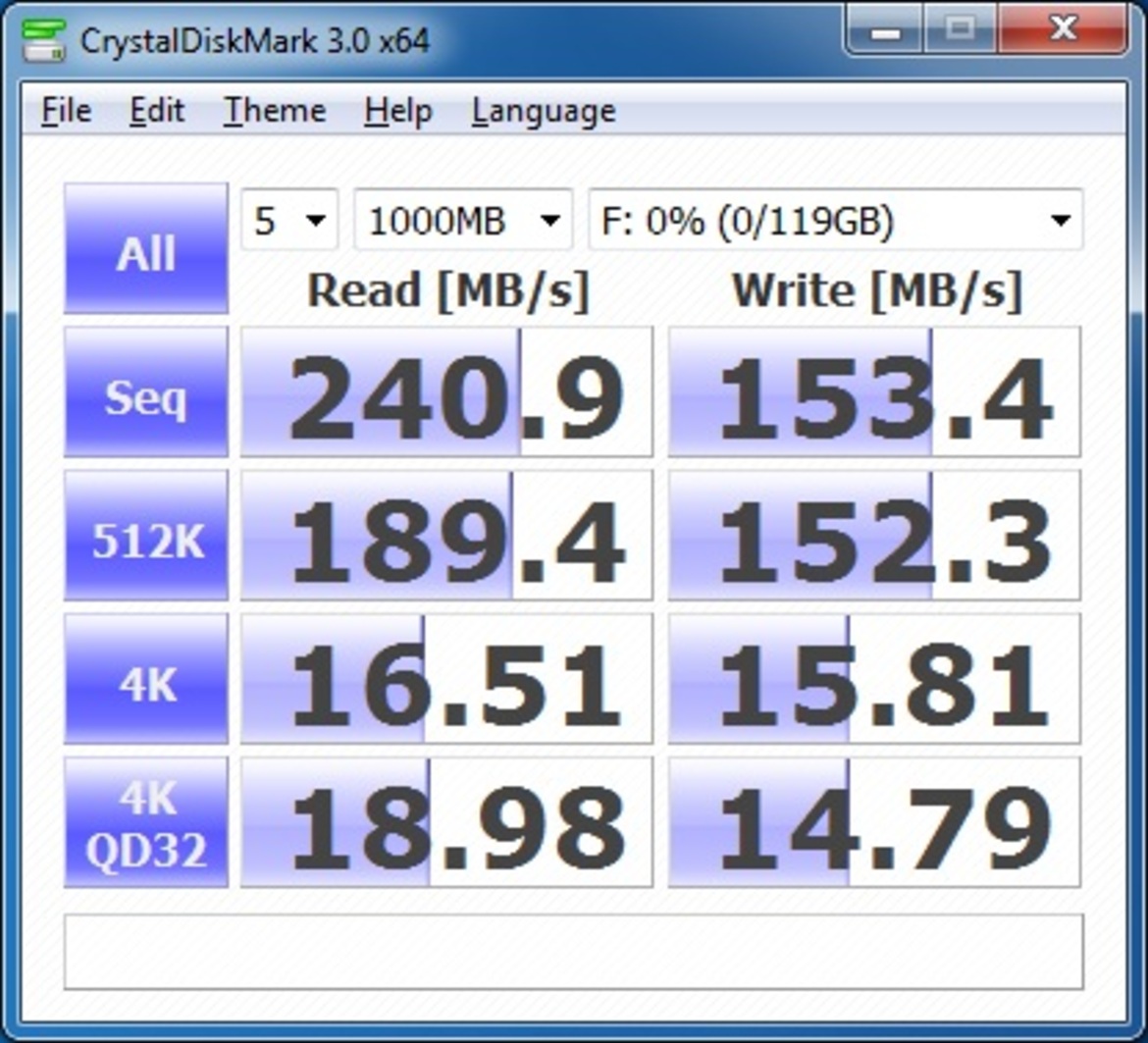1148x1043 pixels.
Task: Minimize the CrystalDiskMark window
Action: tap(885, 30)
